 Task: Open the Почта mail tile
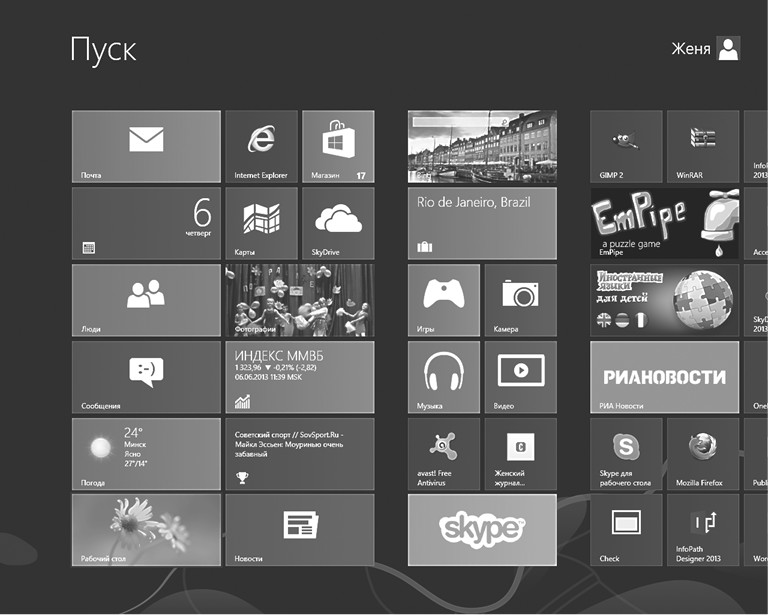pyautogui.click(x=146, y=147)
